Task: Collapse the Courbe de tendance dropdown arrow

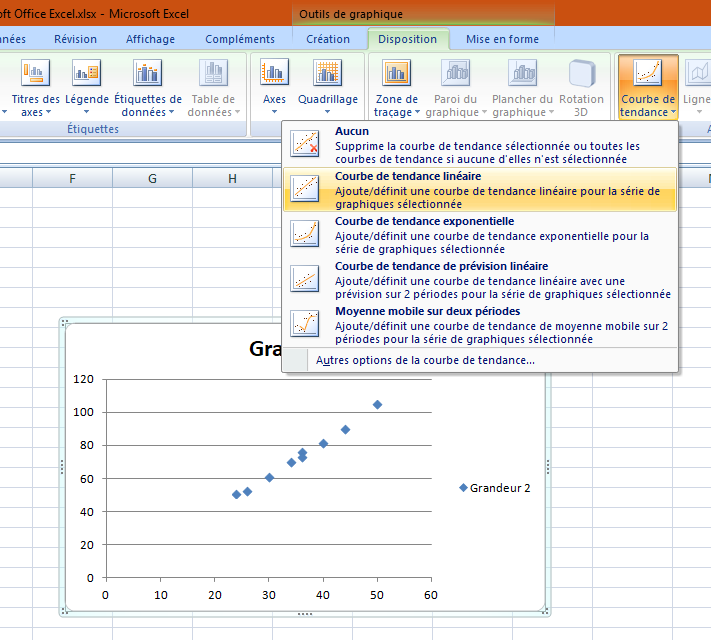Action: [x=673, y=112]
